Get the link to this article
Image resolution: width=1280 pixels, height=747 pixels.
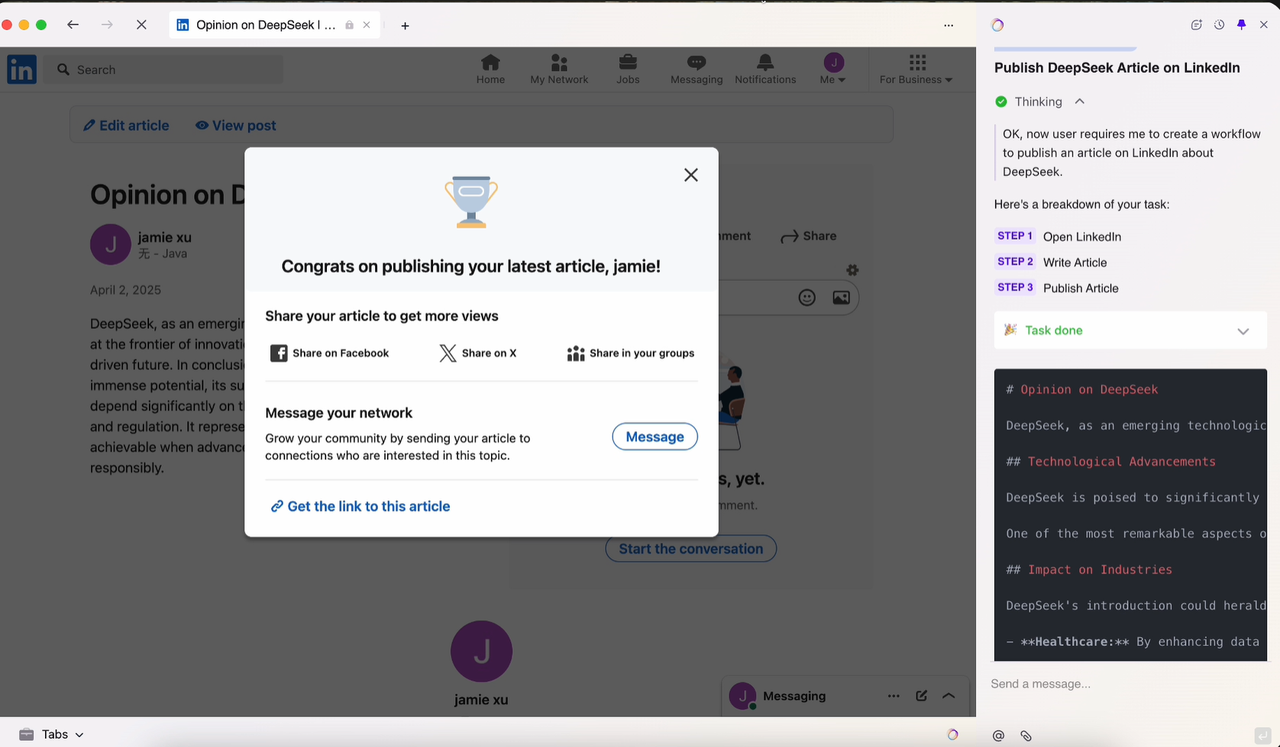[x=360, y=506]
